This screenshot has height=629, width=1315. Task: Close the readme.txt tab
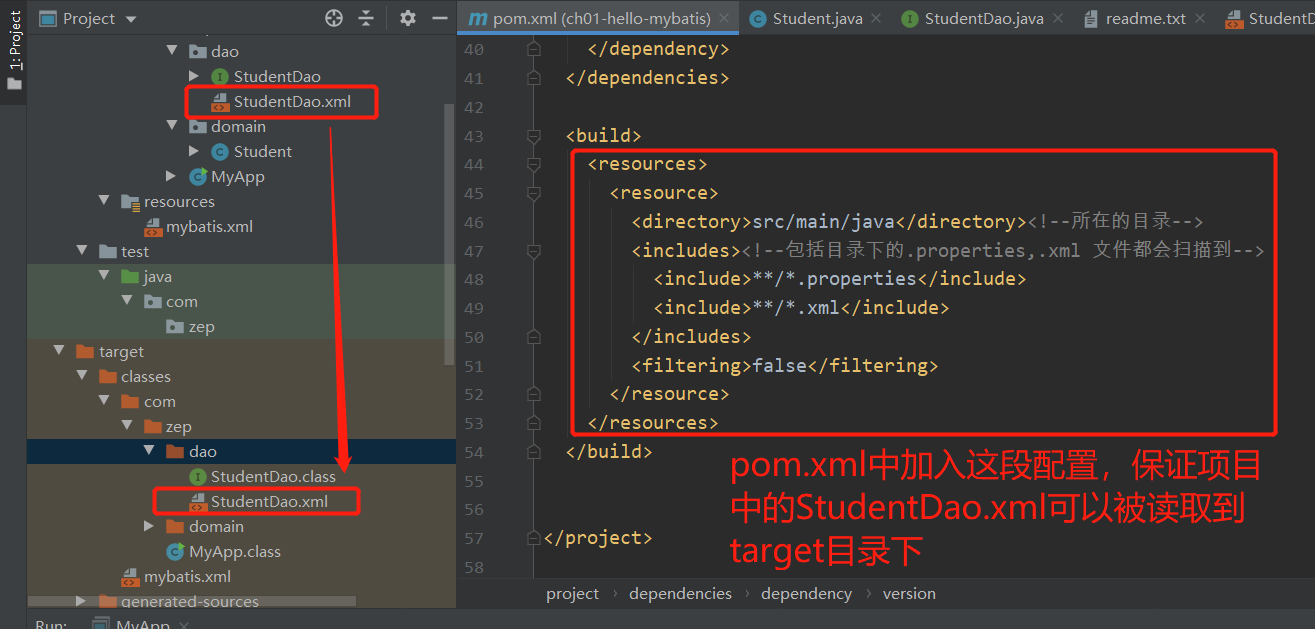[x=1200, y=18]
